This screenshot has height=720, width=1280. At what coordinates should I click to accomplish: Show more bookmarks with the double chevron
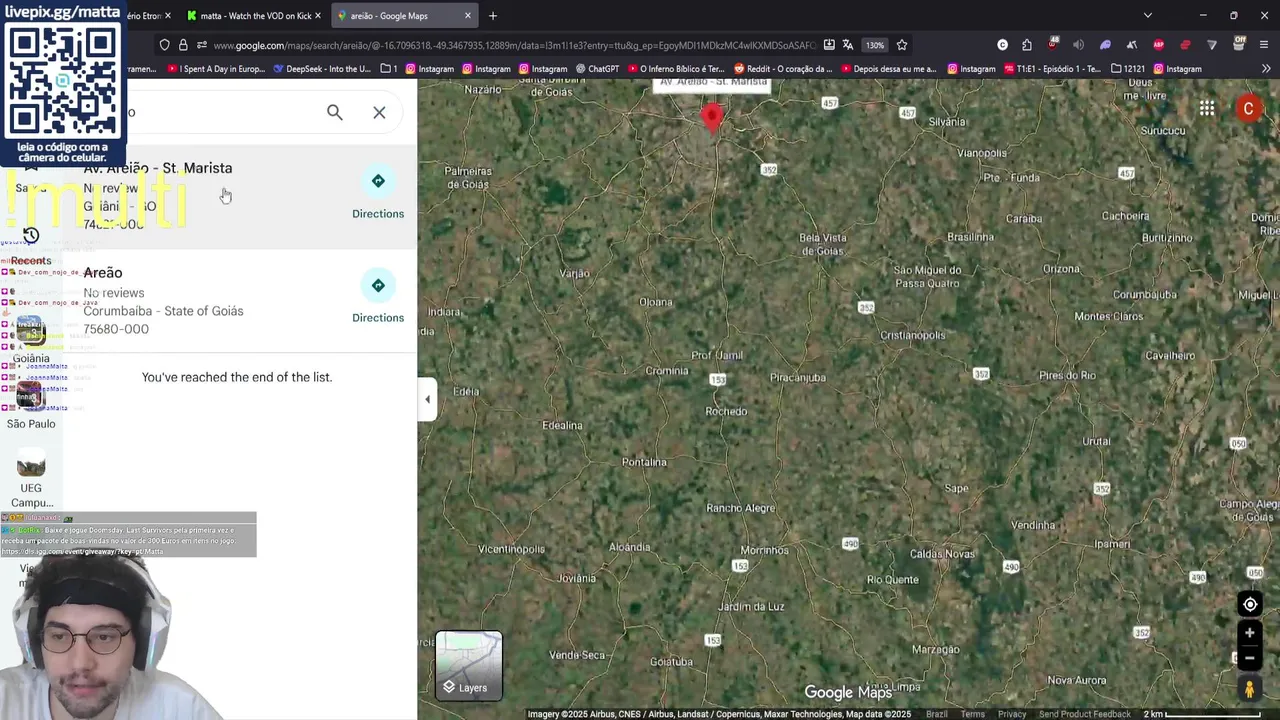point(1266,69)
